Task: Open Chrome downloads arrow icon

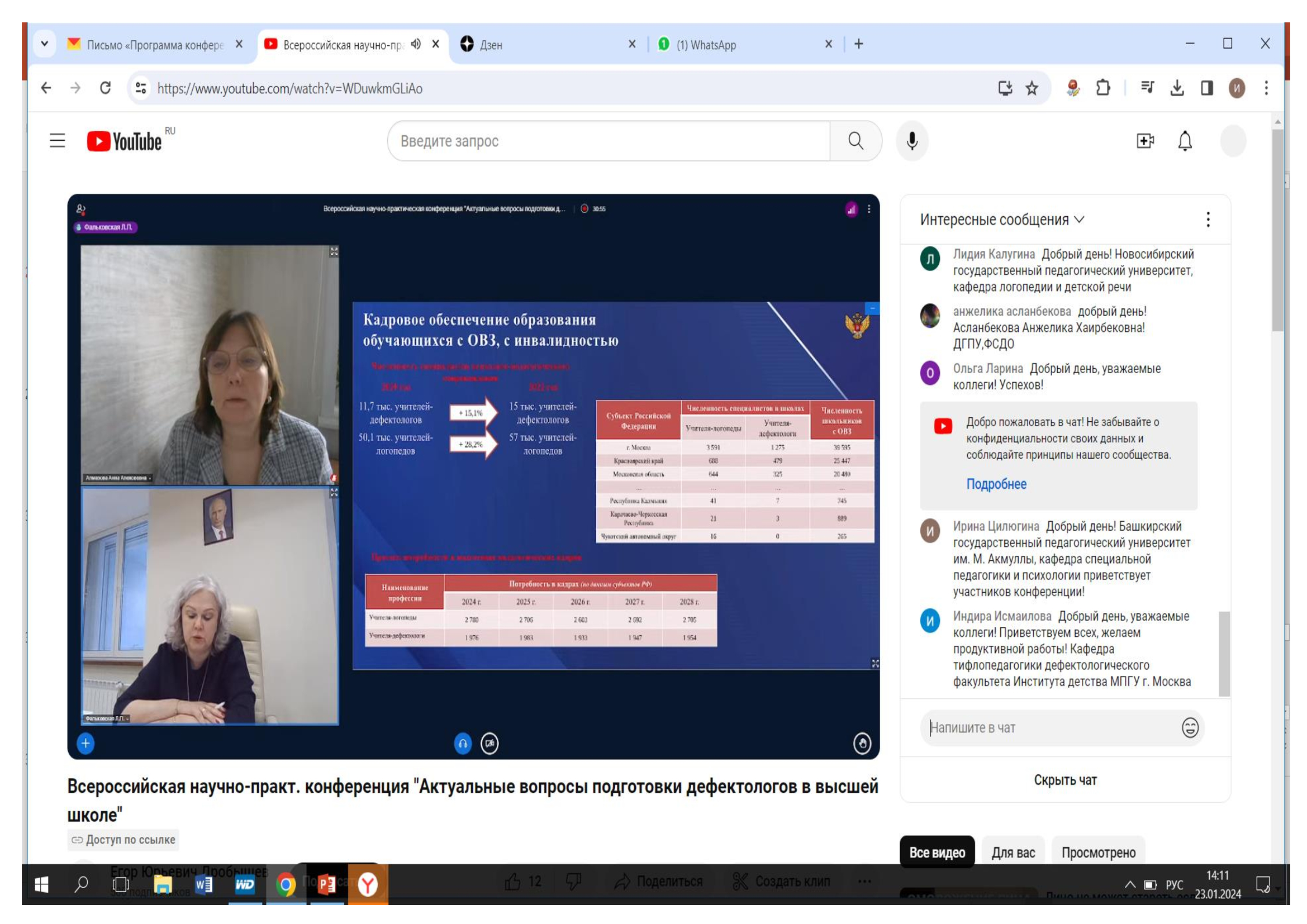Action: pyautogui.click(x=1177, y=88)
